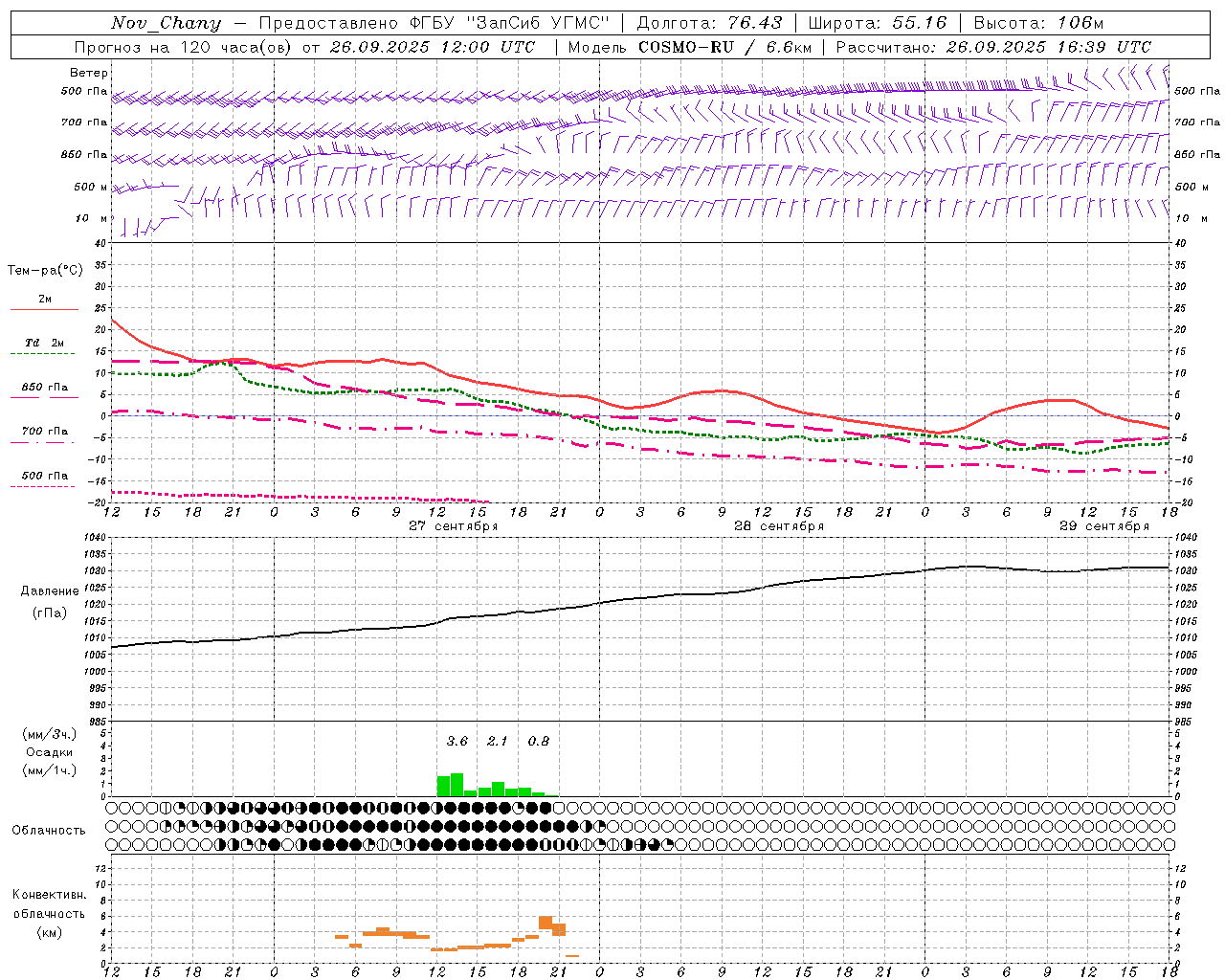Click the Давление (гПа) axis label
The height and width of the screenshot is (980, 1225).
pyautogui.click(x=49, y=602)
